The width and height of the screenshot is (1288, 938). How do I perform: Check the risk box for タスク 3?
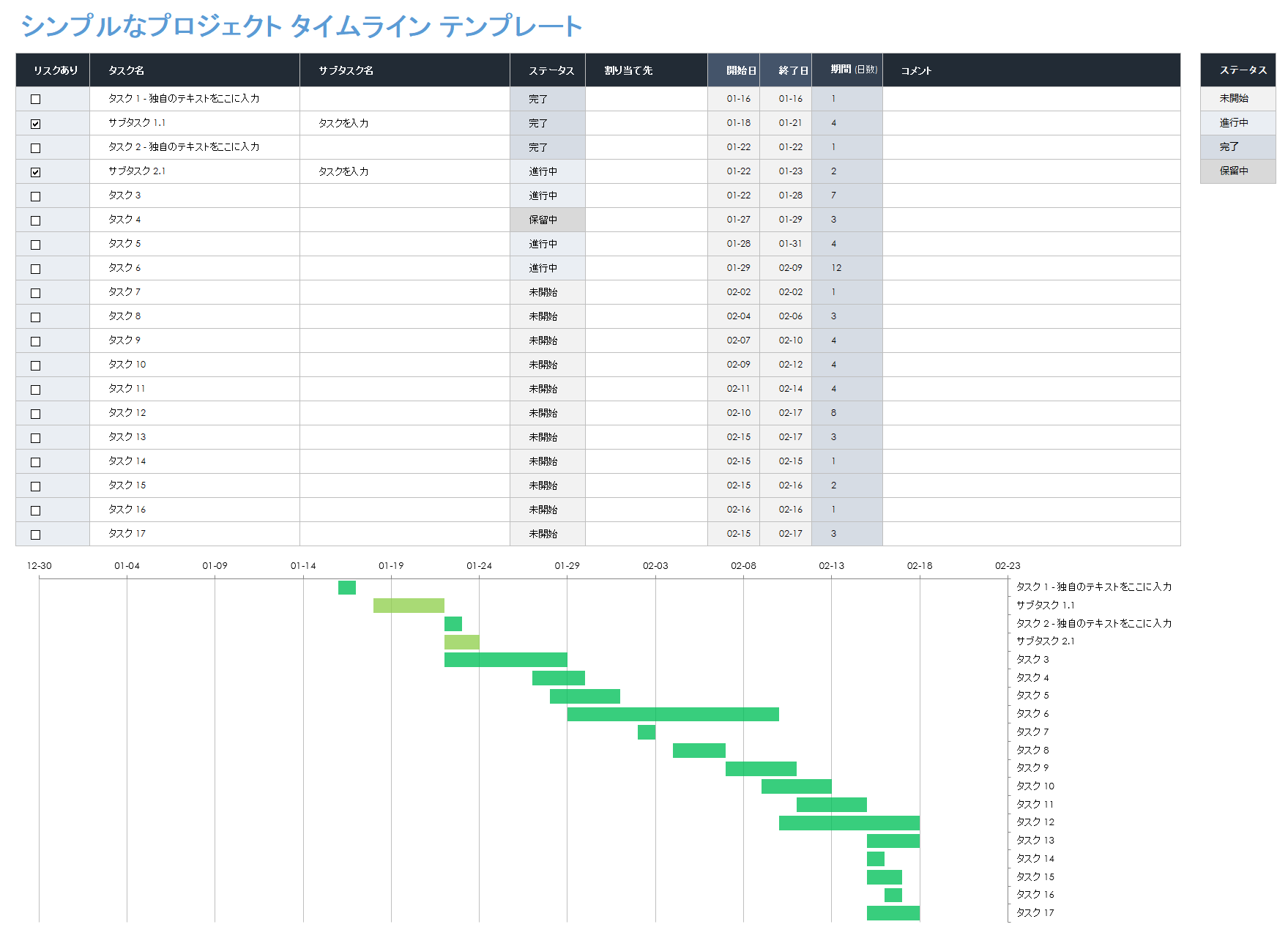coord(35,196)
